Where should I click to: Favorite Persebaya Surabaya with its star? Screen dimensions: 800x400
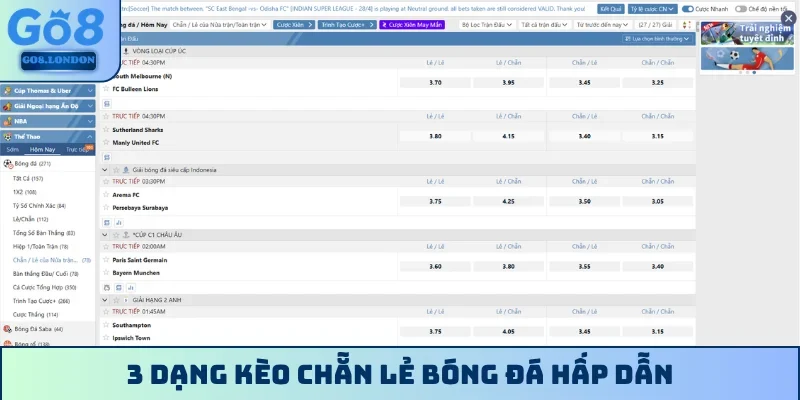click(x=106, y=208)
